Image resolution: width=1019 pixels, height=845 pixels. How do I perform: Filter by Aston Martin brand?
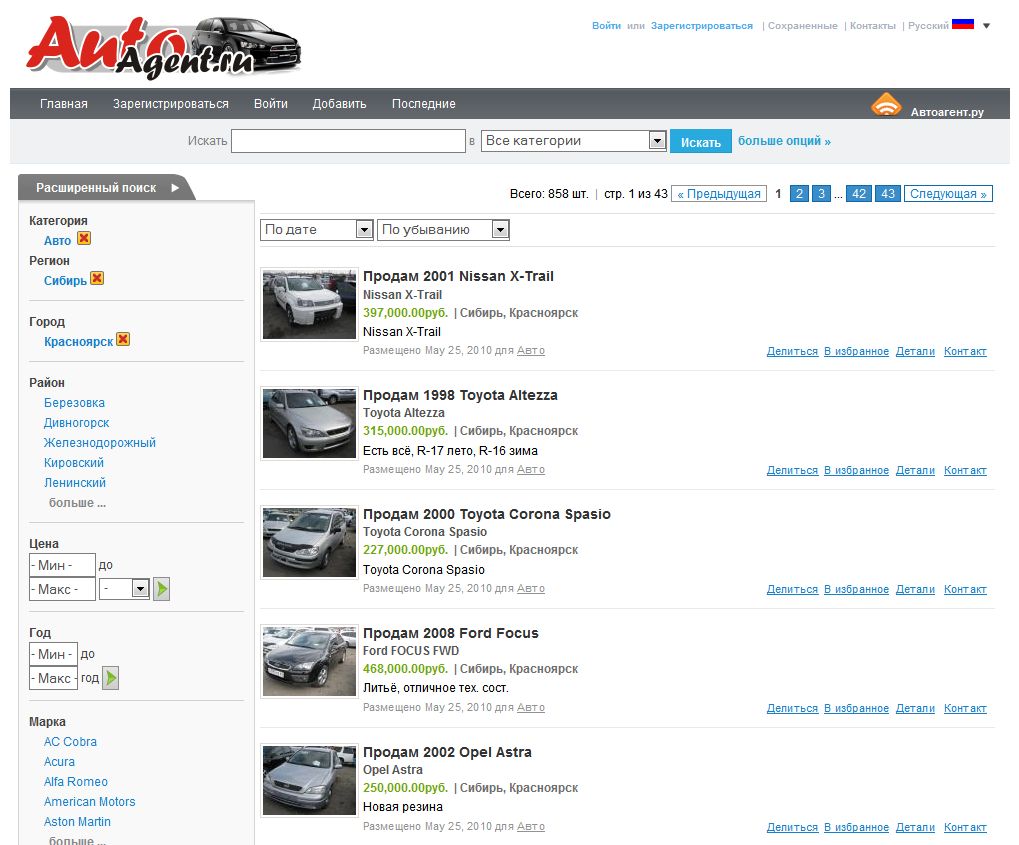(x=77, y=822)
